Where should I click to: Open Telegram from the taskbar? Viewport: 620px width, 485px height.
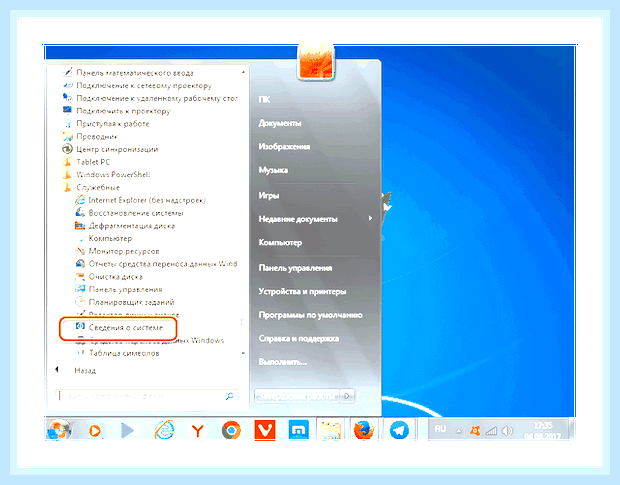click(x=399, y=430)
